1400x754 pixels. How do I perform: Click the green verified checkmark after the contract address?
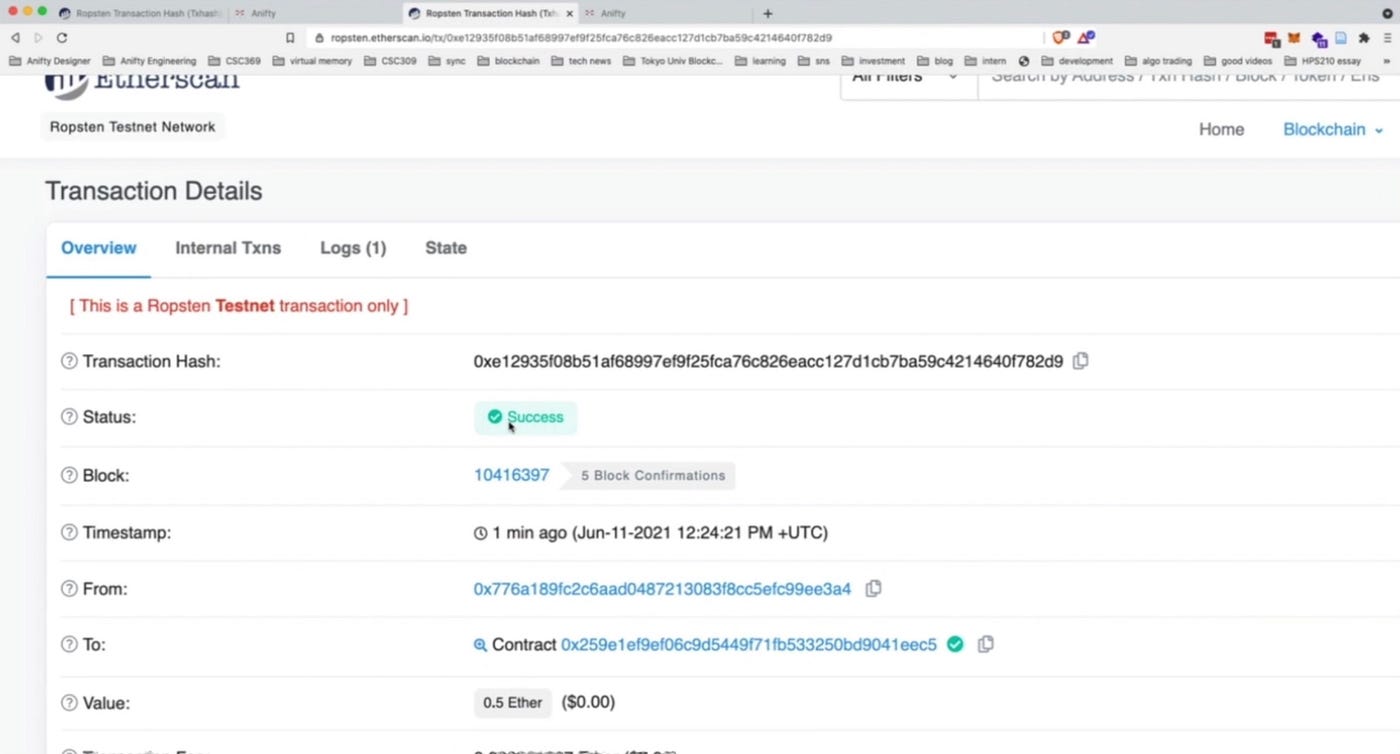(x=955, y=645)
